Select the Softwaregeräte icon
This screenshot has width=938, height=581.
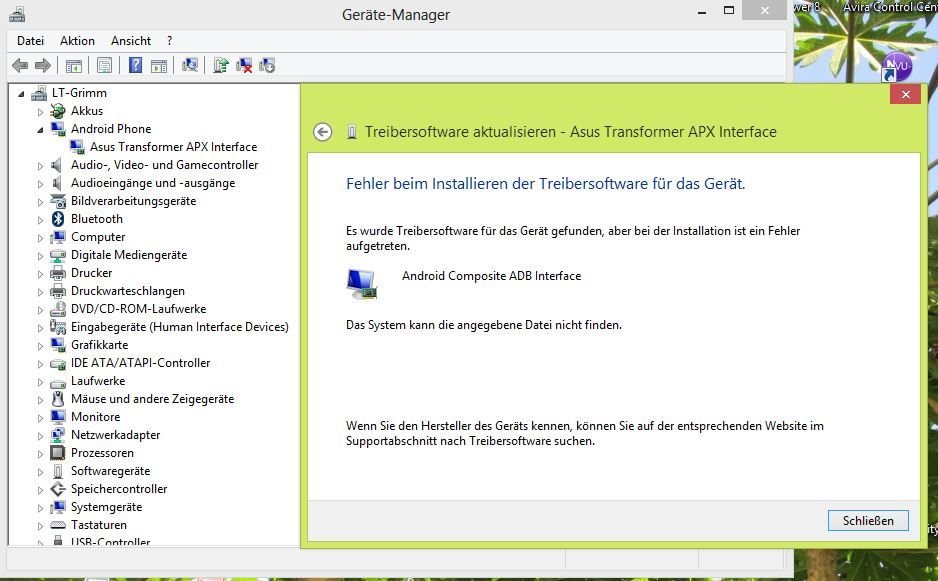coord(58,472)
